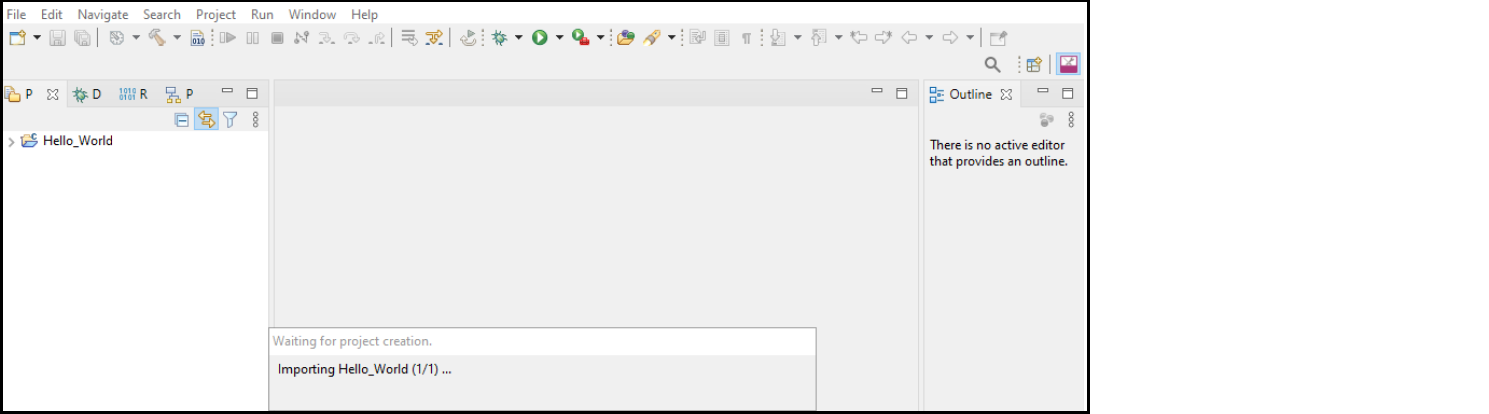1489x414 pixels.
Task: Click the Open Type folder icon
Action: tap(625, 38)
